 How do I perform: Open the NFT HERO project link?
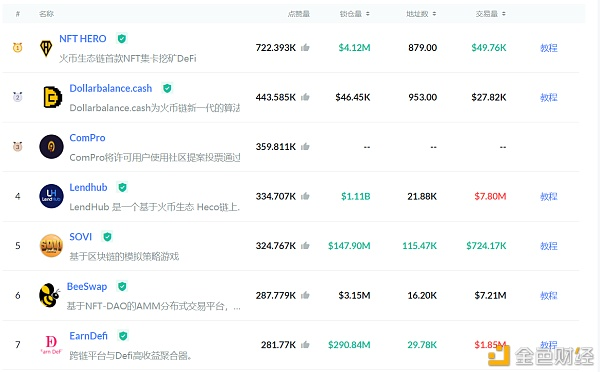point(83,39)
